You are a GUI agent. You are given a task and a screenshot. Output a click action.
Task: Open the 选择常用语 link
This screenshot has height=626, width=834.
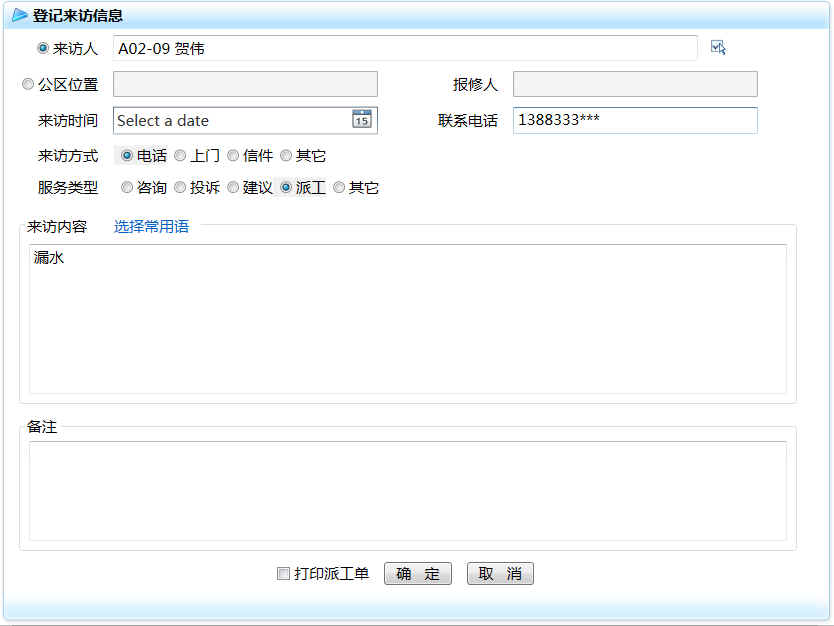point(152,227)
